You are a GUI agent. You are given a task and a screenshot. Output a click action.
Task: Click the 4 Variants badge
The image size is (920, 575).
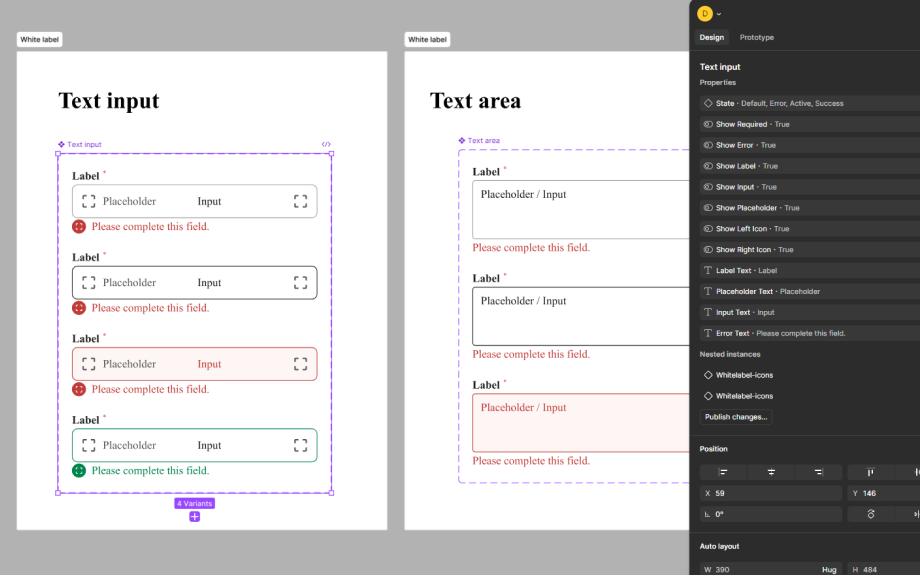pos(195,503)
